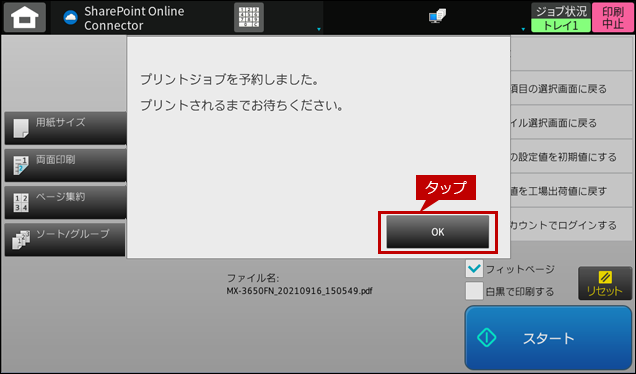The image size is (636, 374).
Task: Open the numeric keypad icon
Action: tap(249, 17)
